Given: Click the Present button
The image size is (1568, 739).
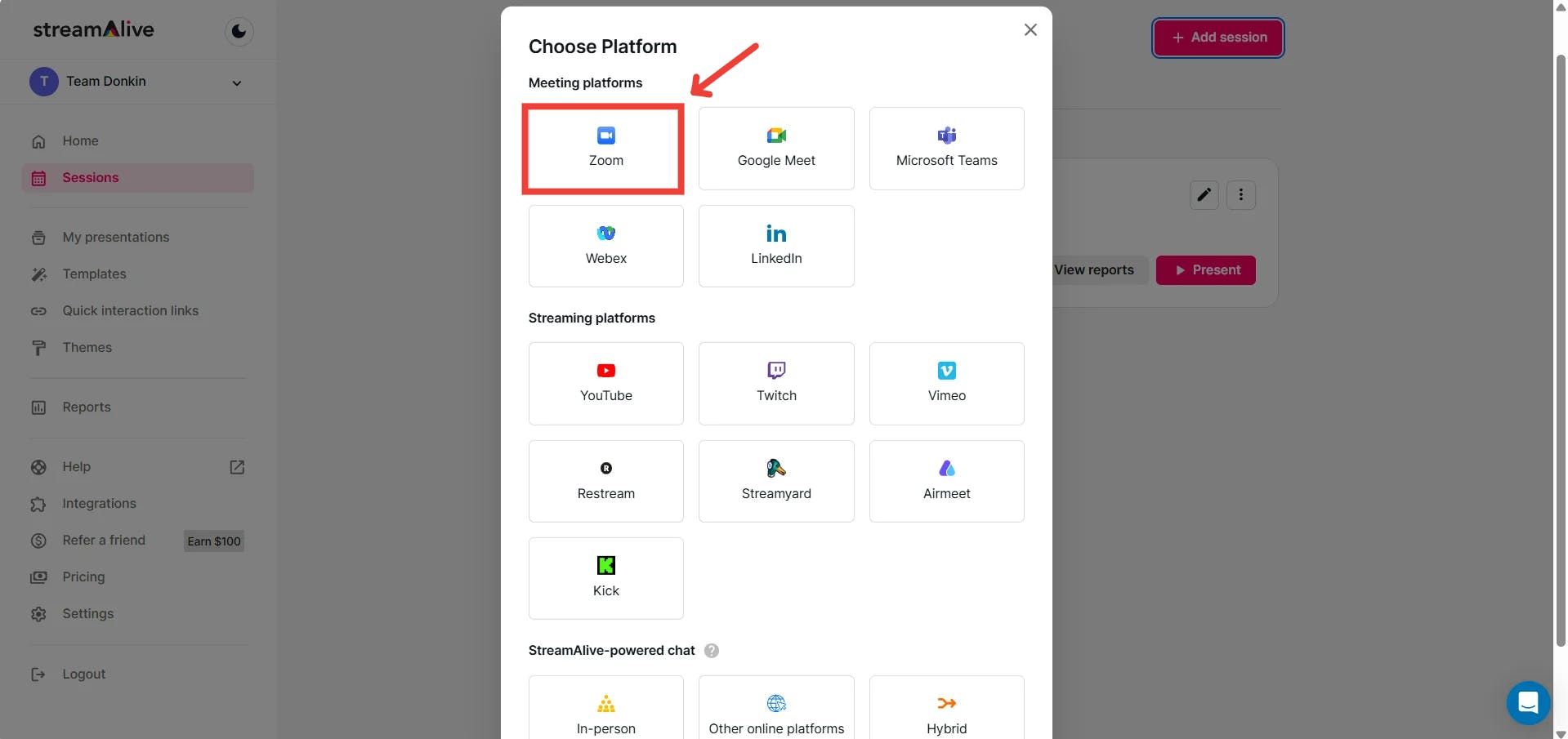Looking at the screenshot, I should click(x=1206, y=270).
